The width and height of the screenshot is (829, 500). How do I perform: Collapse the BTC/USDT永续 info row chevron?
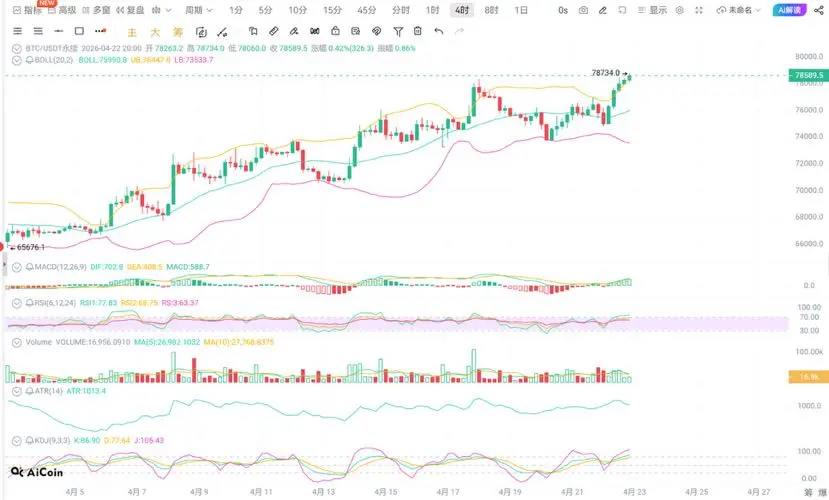point(16,49)
